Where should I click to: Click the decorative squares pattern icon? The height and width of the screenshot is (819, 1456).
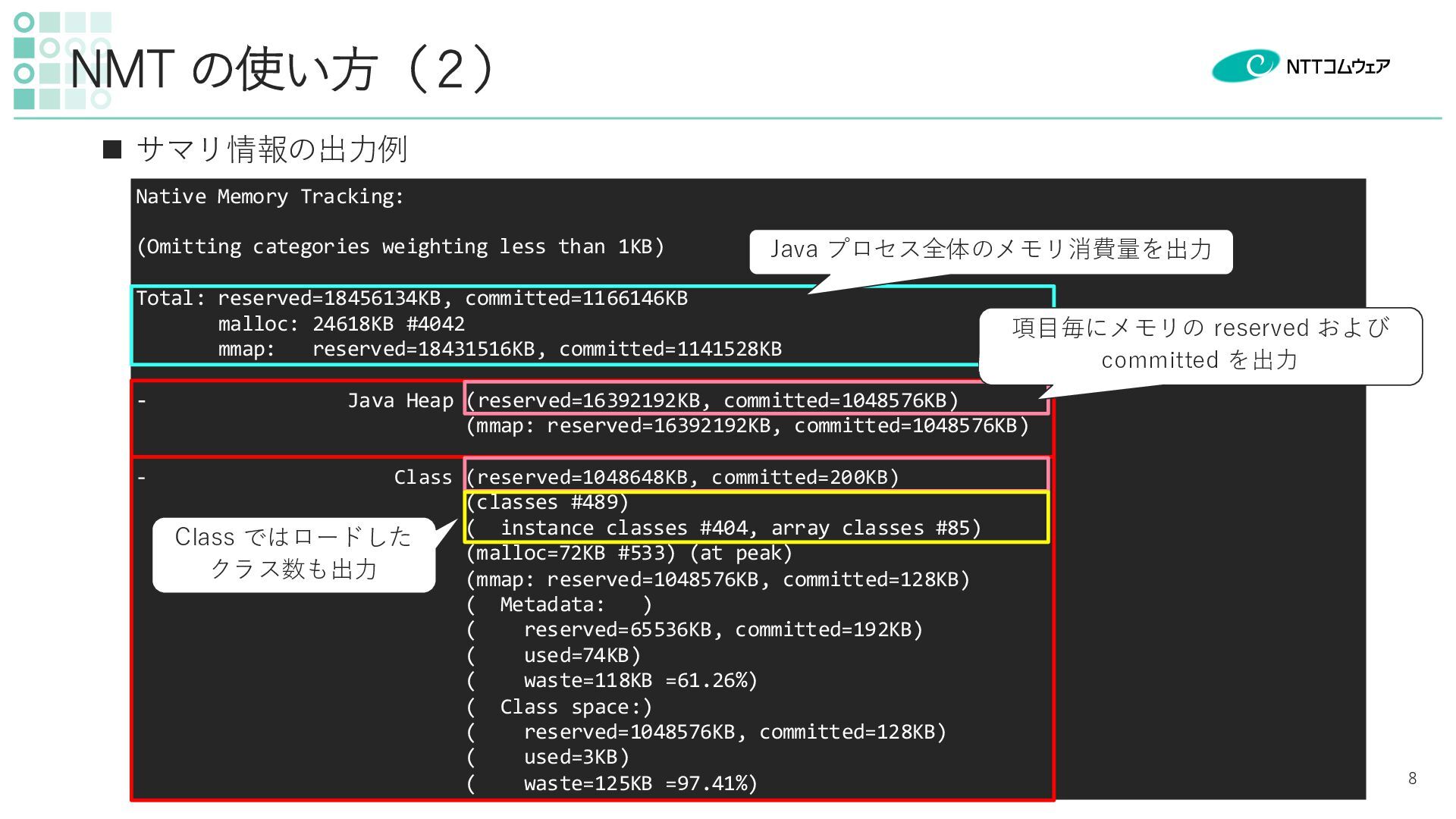click(x=61, y=61)
